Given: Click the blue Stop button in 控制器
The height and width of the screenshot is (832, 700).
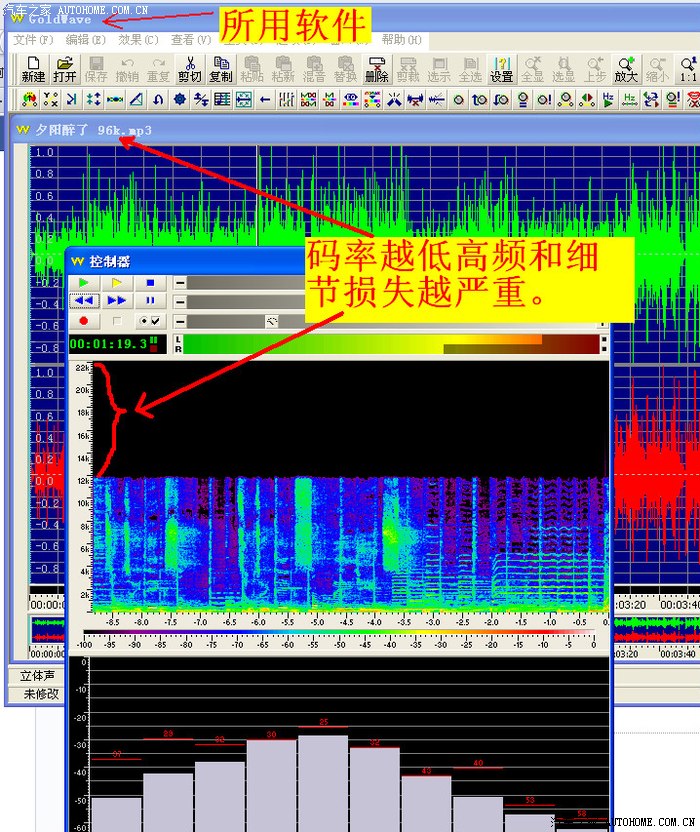Looking at the screenshot, I should (150, 283).
